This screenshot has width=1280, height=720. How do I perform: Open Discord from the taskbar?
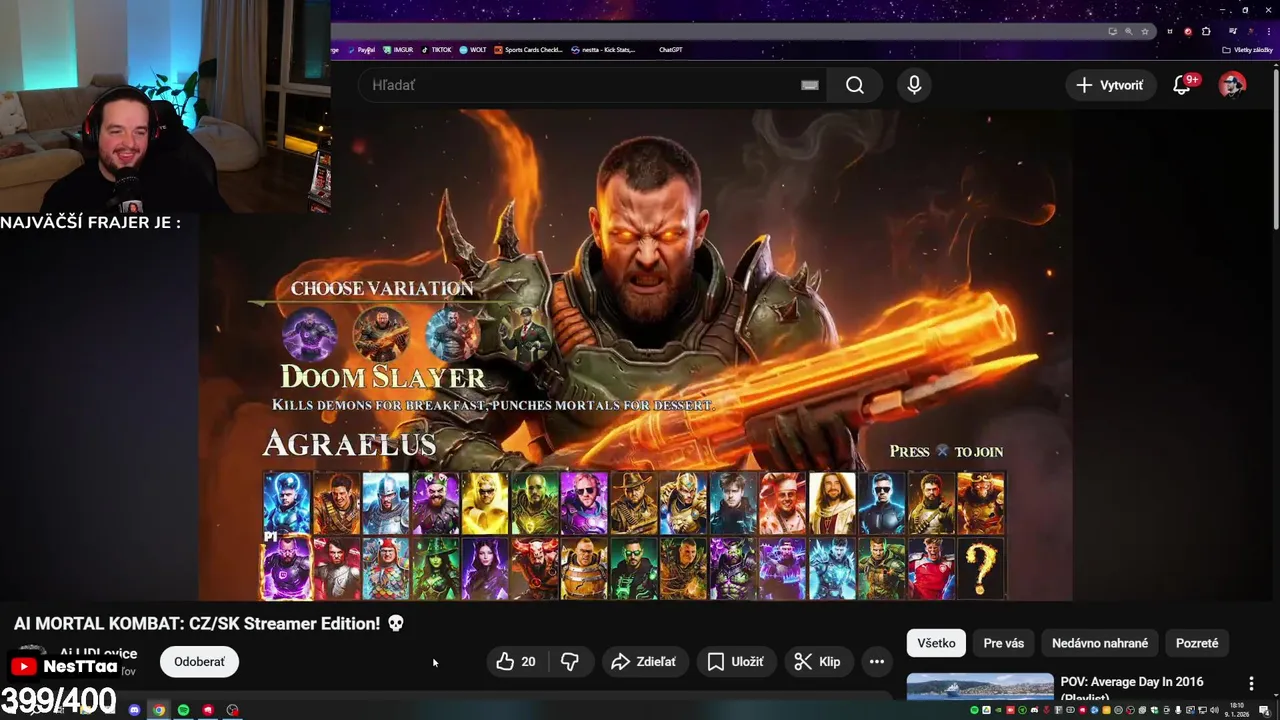(134, 710)
